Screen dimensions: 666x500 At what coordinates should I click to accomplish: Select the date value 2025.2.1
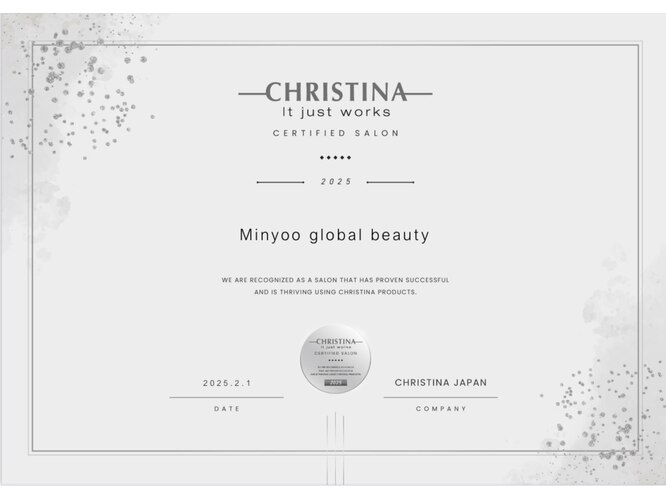[x=227, y=383]
